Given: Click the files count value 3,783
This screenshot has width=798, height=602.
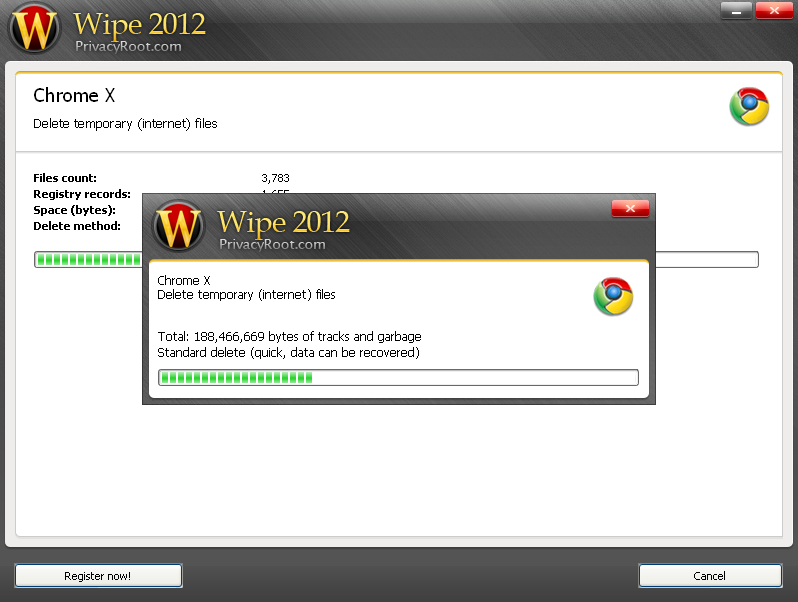Looking at the screenshot, I should click(x=275, y=178).
